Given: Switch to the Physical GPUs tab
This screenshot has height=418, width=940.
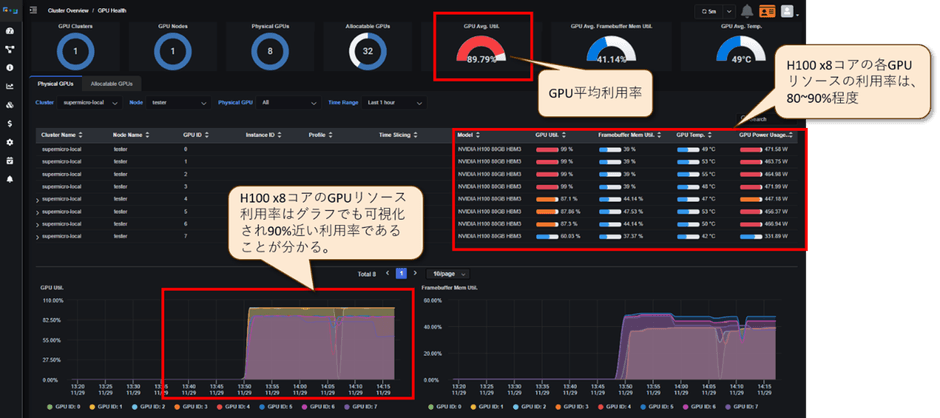Looking at the screenshot, I should click(55, 84).
